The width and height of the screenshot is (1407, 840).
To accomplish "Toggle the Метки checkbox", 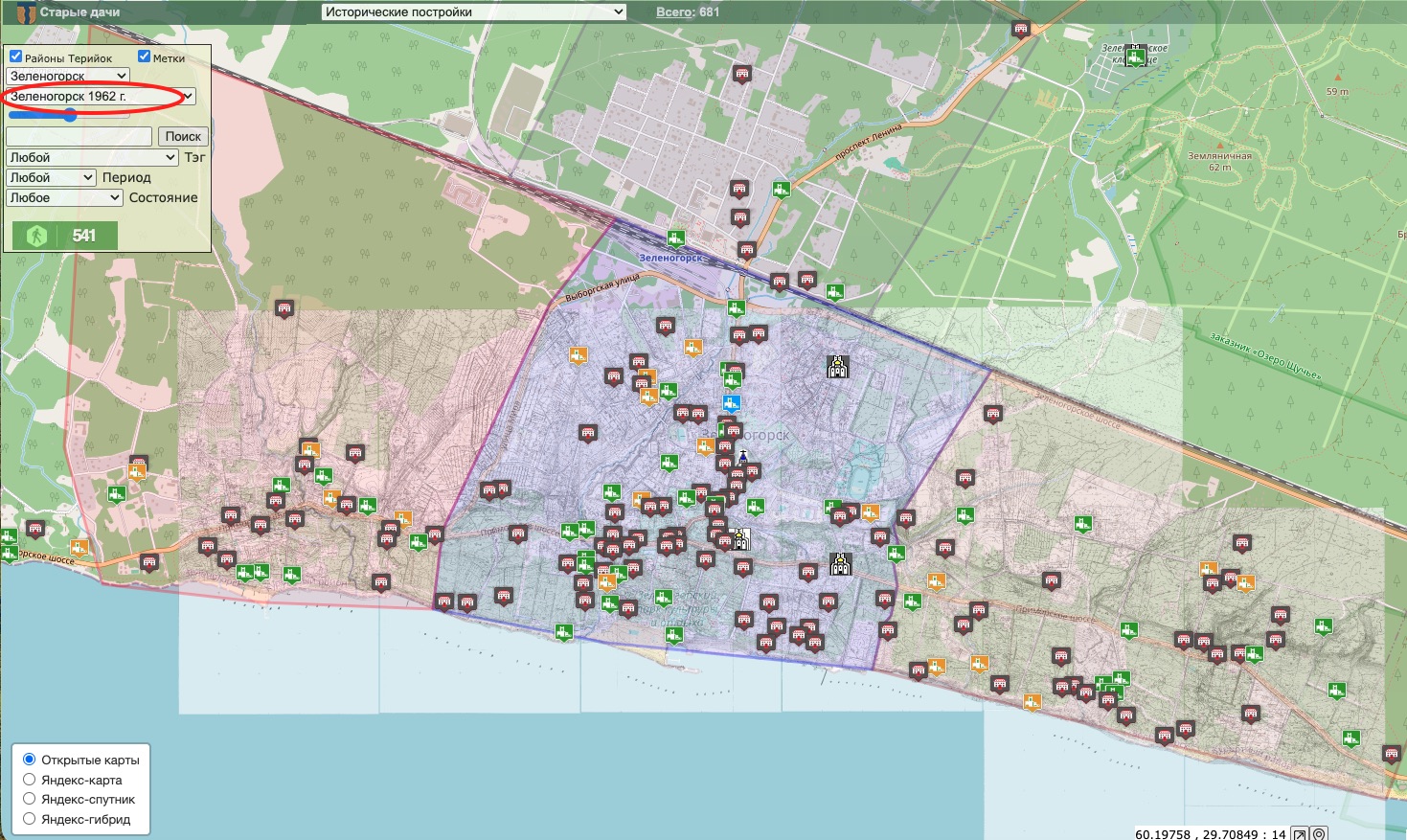I will click(x=145, y=57).
